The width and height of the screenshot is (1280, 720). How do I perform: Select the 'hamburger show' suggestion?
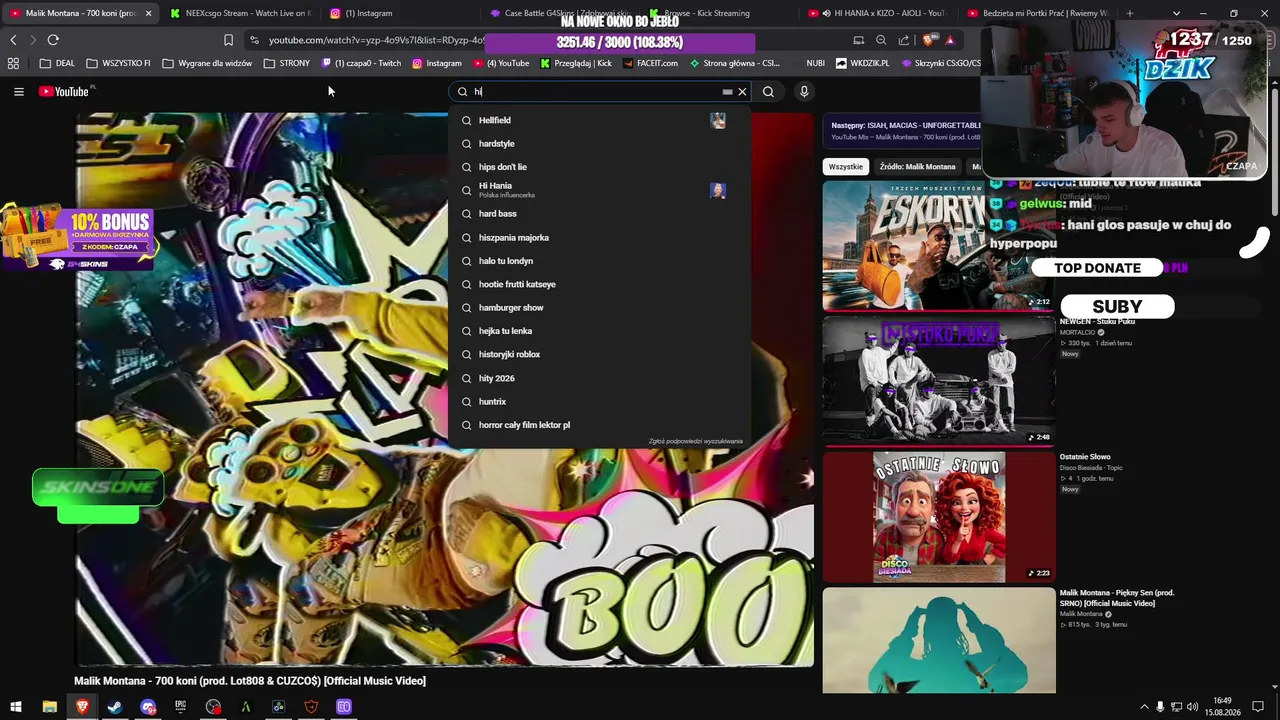pos(600,308)
